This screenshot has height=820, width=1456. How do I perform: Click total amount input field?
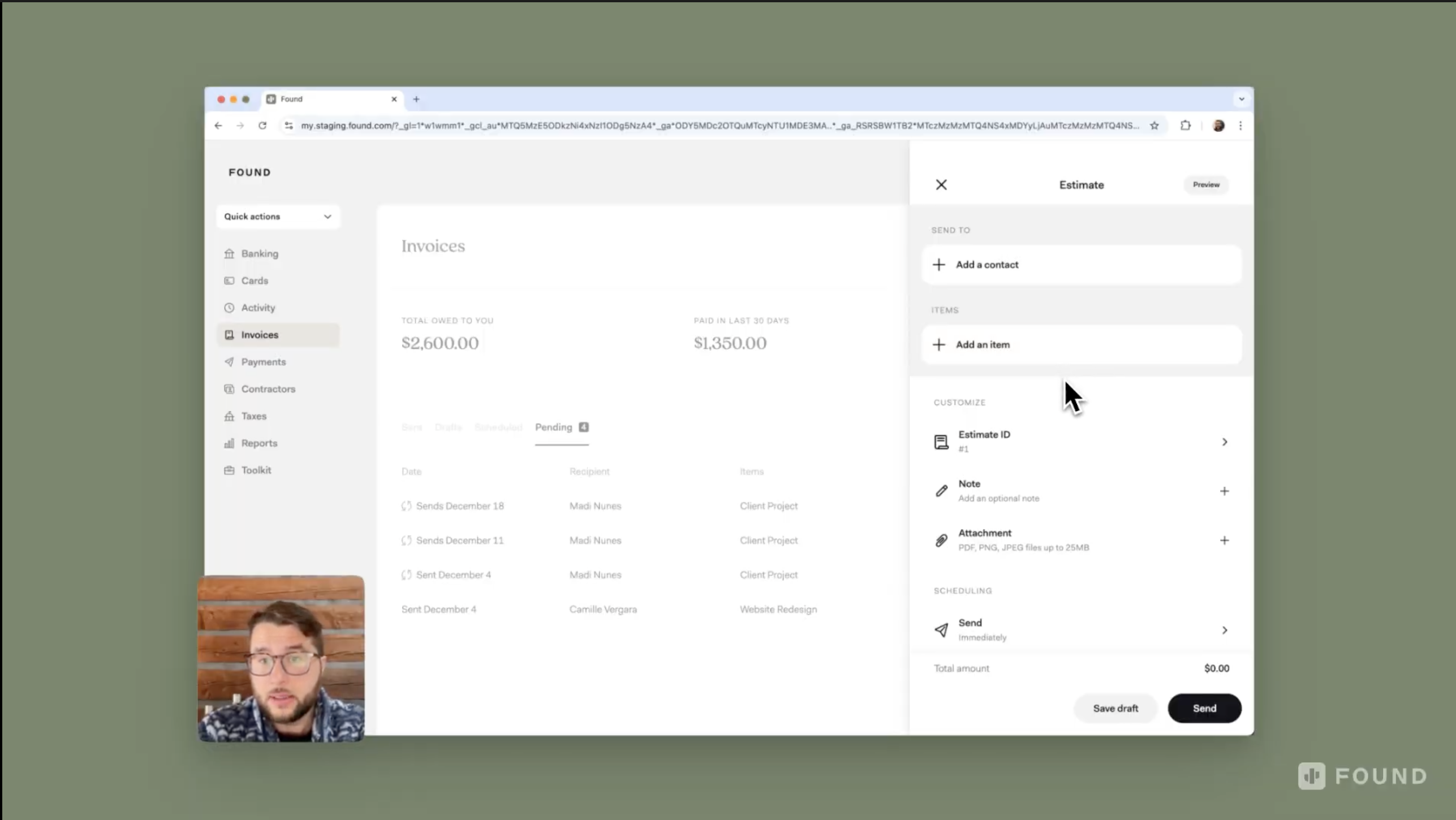[x=1216, y=668]
